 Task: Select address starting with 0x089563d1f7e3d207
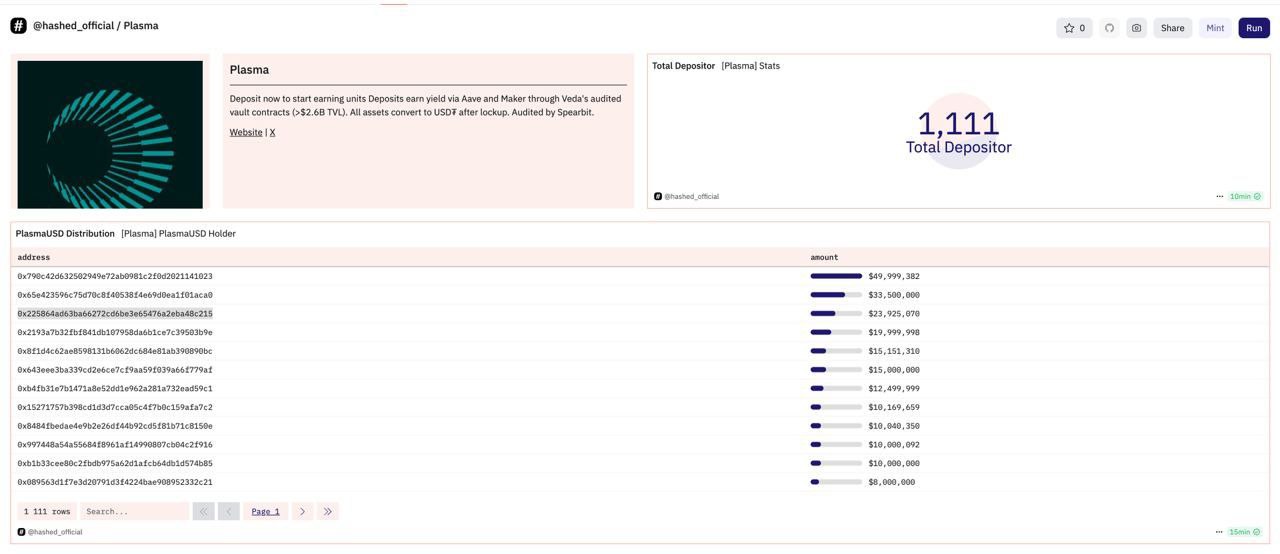pos(115,482)
